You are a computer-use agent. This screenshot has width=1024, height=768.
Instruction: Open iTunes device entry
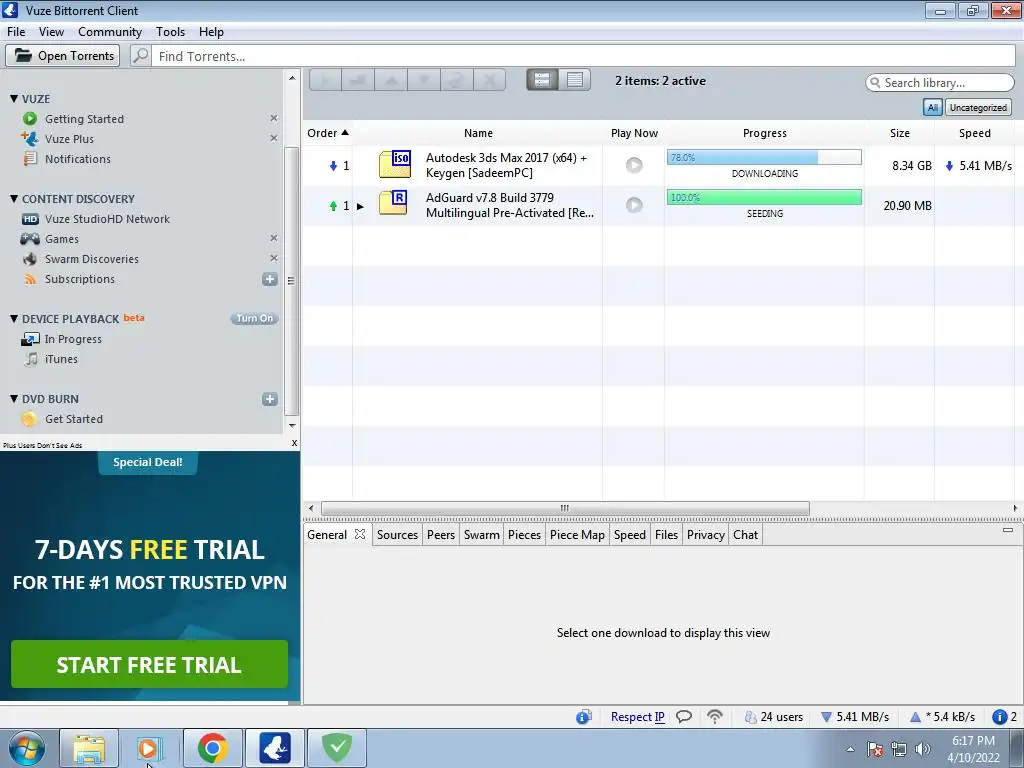(61, 359)
